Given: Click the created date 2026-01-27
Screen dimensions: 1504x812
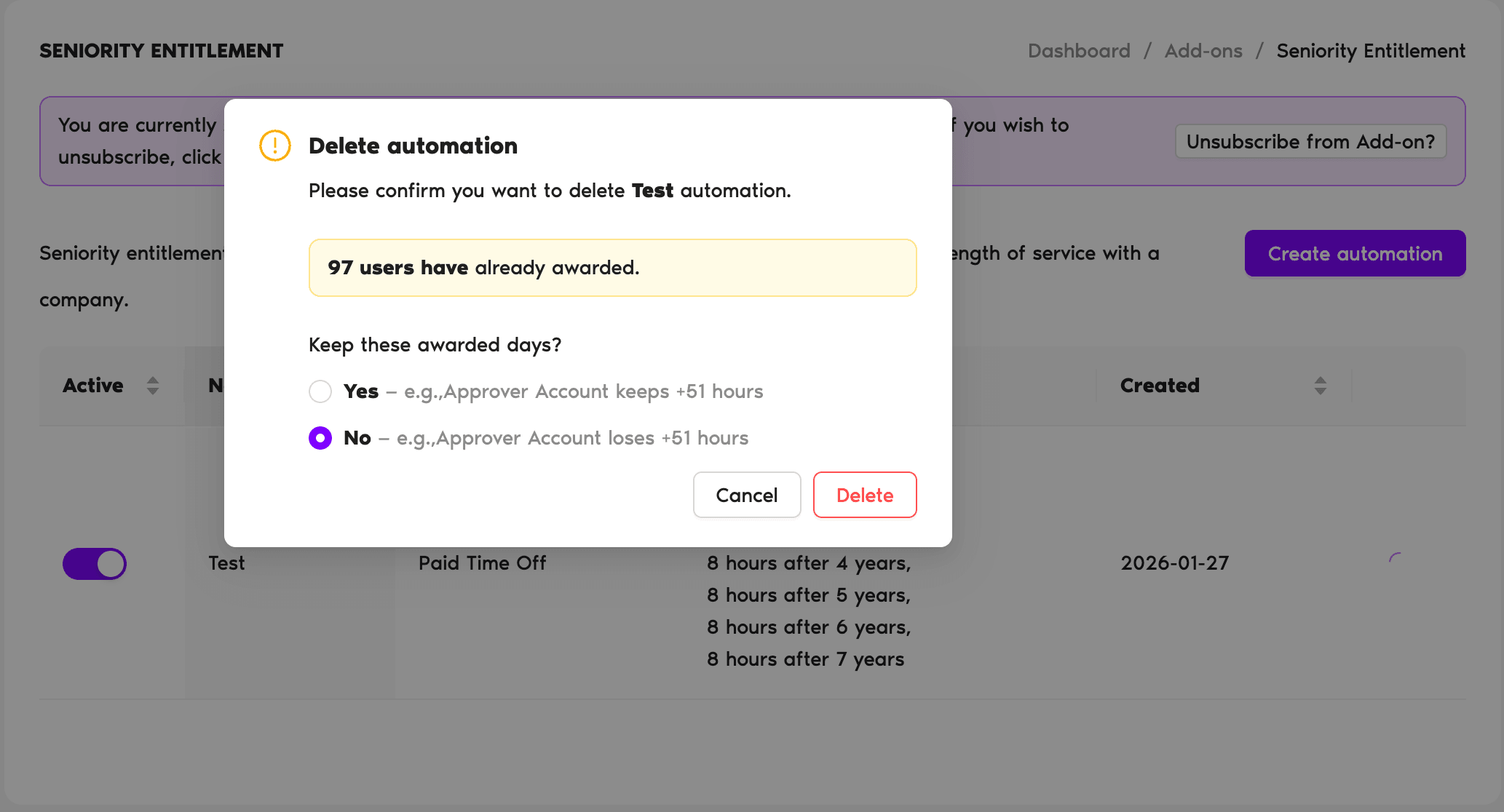Looking at the screenshot, I should point(1173,562).
